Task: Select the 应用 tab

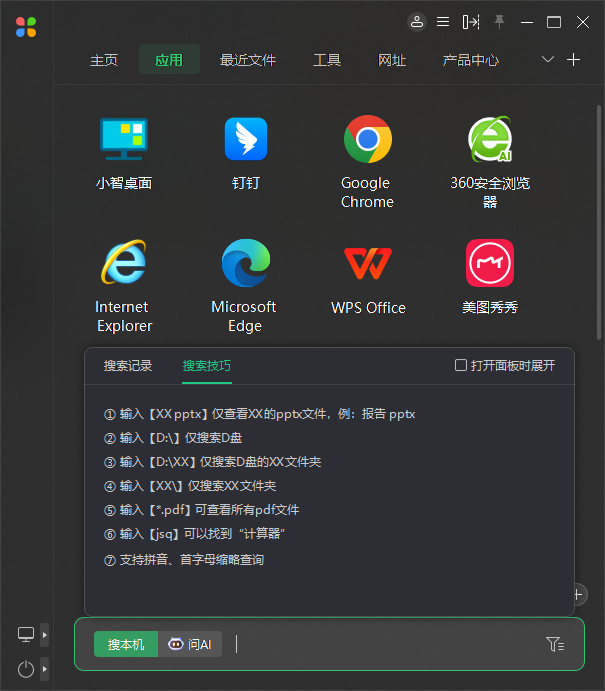Action: pyautogui.click(x=169, y=59)
